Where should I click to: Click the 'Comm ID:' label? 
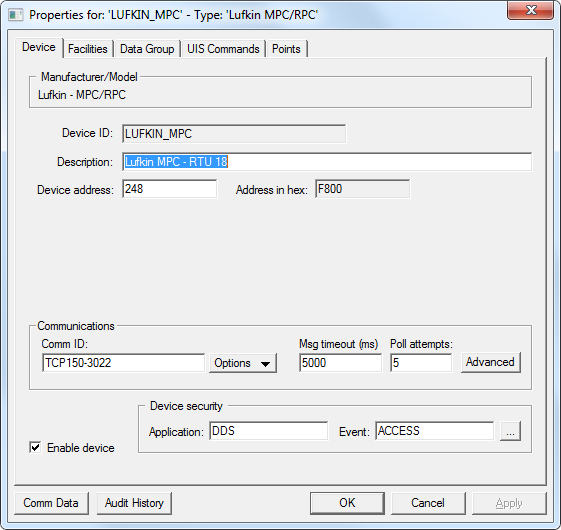tap(65, 344)
